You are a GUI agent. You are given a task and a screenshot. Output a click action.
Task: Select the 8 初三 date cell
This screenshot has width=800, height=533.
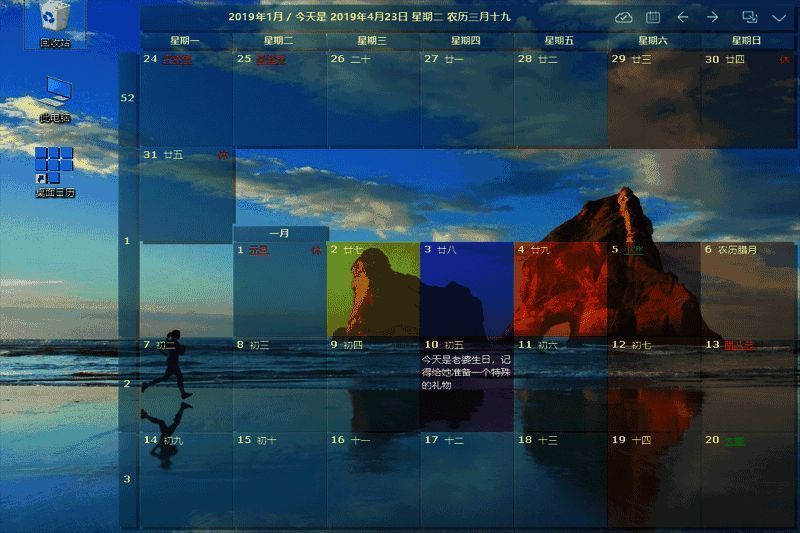pyautogui.click(x=280, y=385)
